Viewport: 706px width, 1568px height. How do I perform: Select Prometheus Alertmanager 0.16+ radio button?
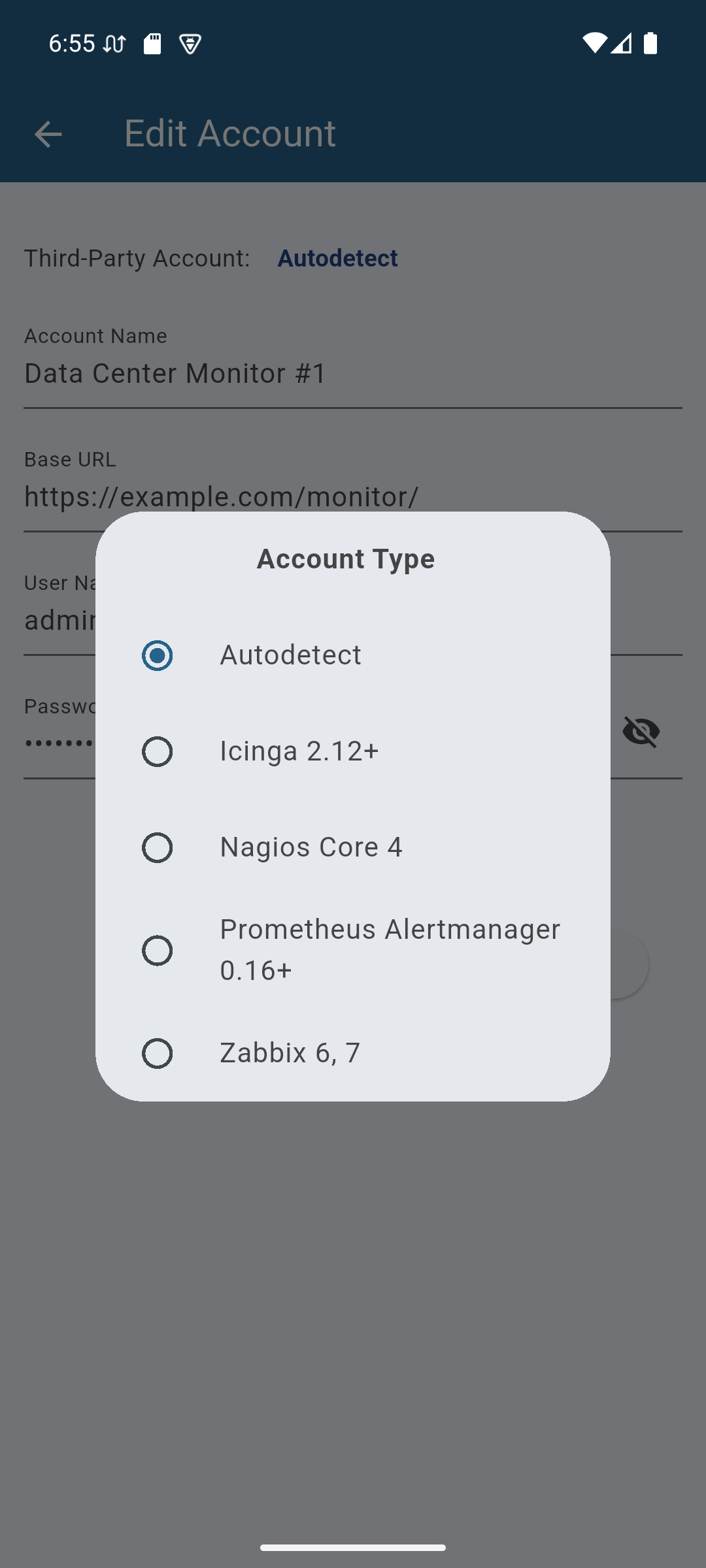click(x=158, y=950)
